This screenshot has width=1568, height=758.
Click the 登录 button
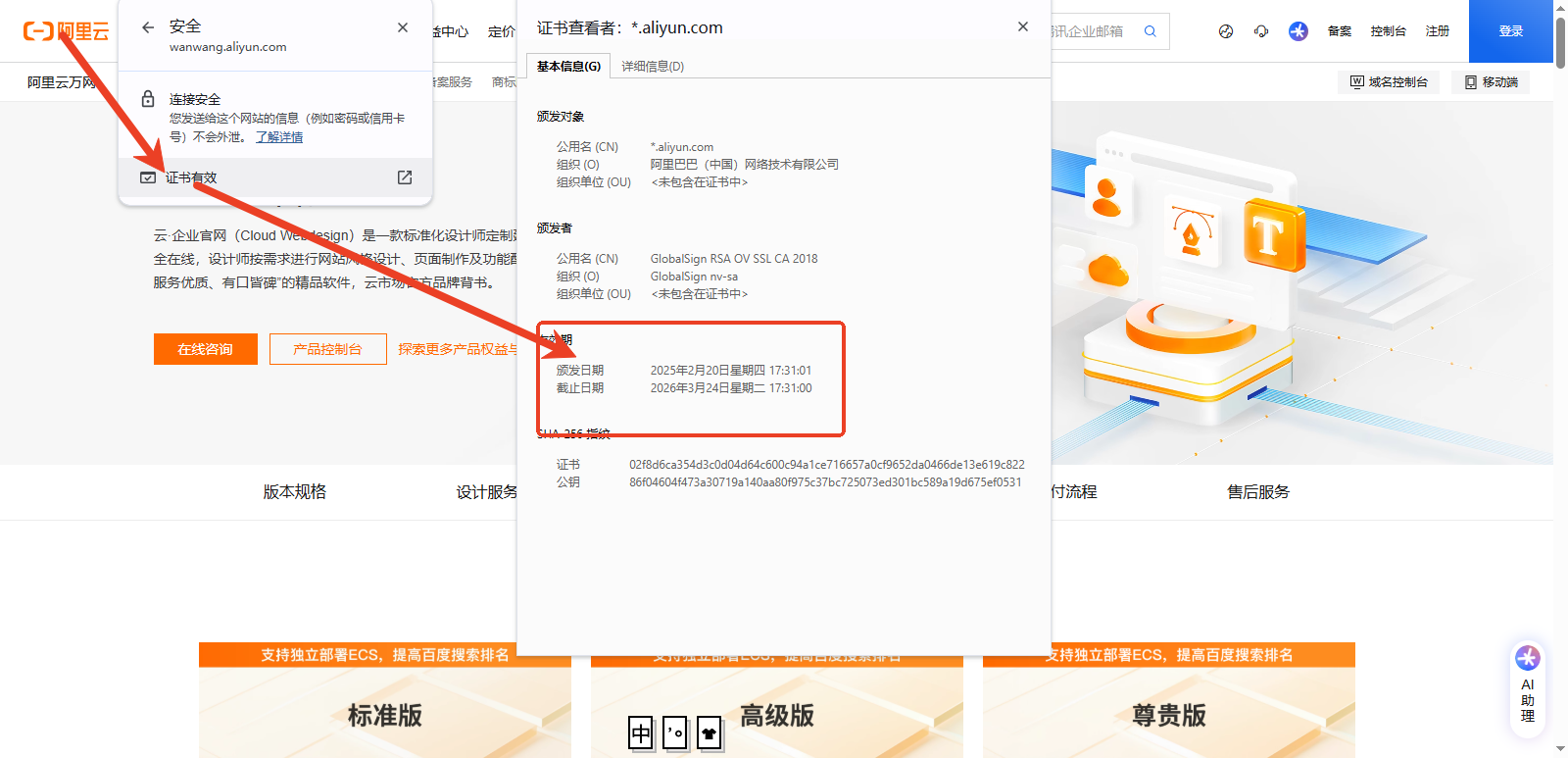click(1511, 31)
